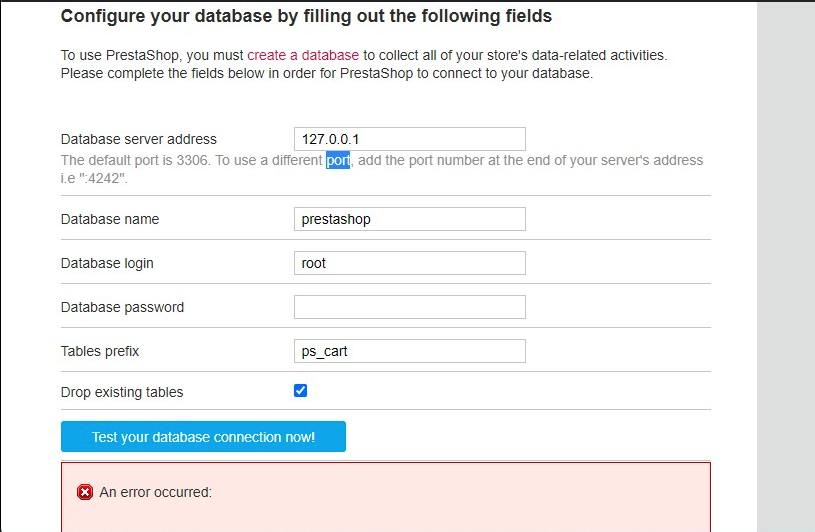Click the "Tables prefix" label text
This screenshot has height=532, width=815.
coord(101,351)
